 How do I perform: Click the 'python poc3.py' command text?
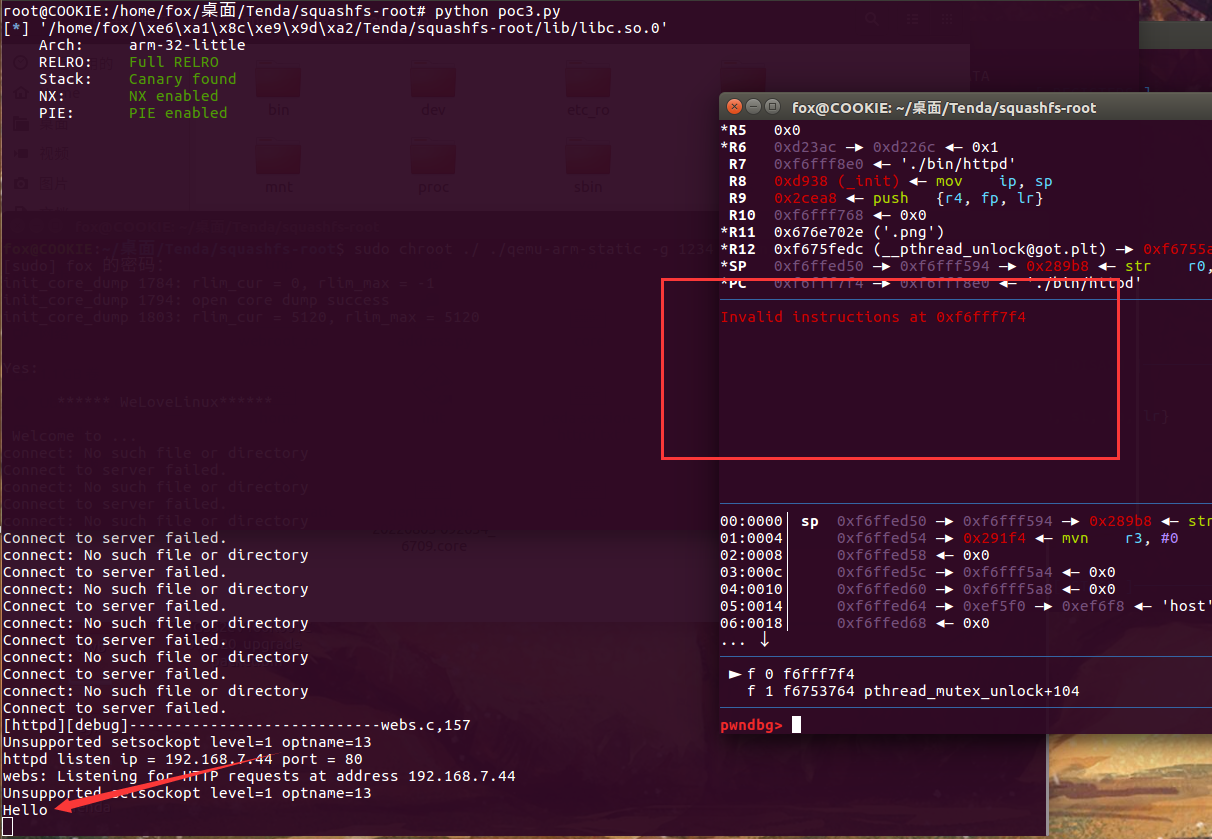coord(497,11)
